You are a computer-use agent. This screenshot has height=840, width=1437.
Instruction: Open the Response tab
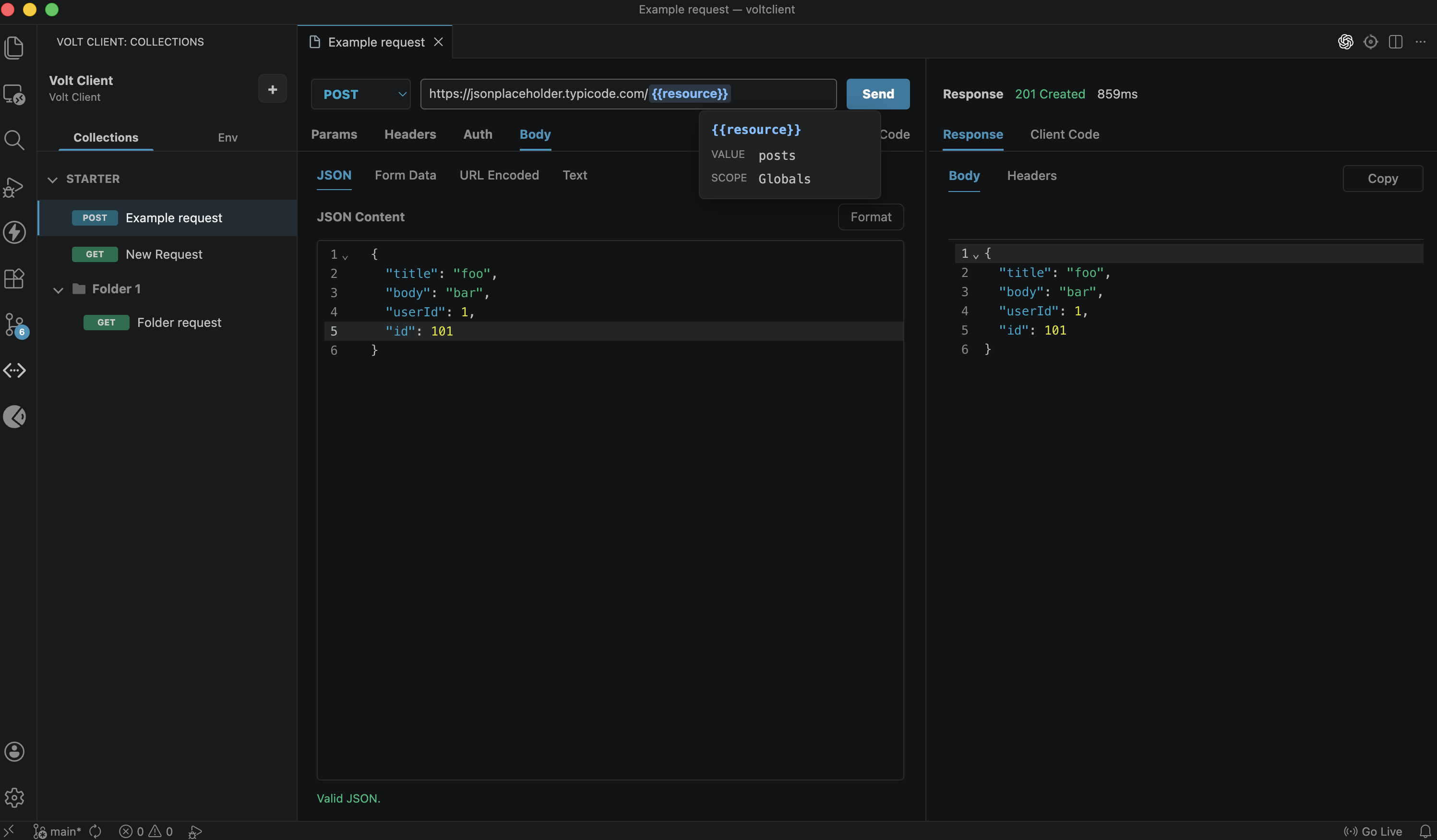click(x=972, y=134)
